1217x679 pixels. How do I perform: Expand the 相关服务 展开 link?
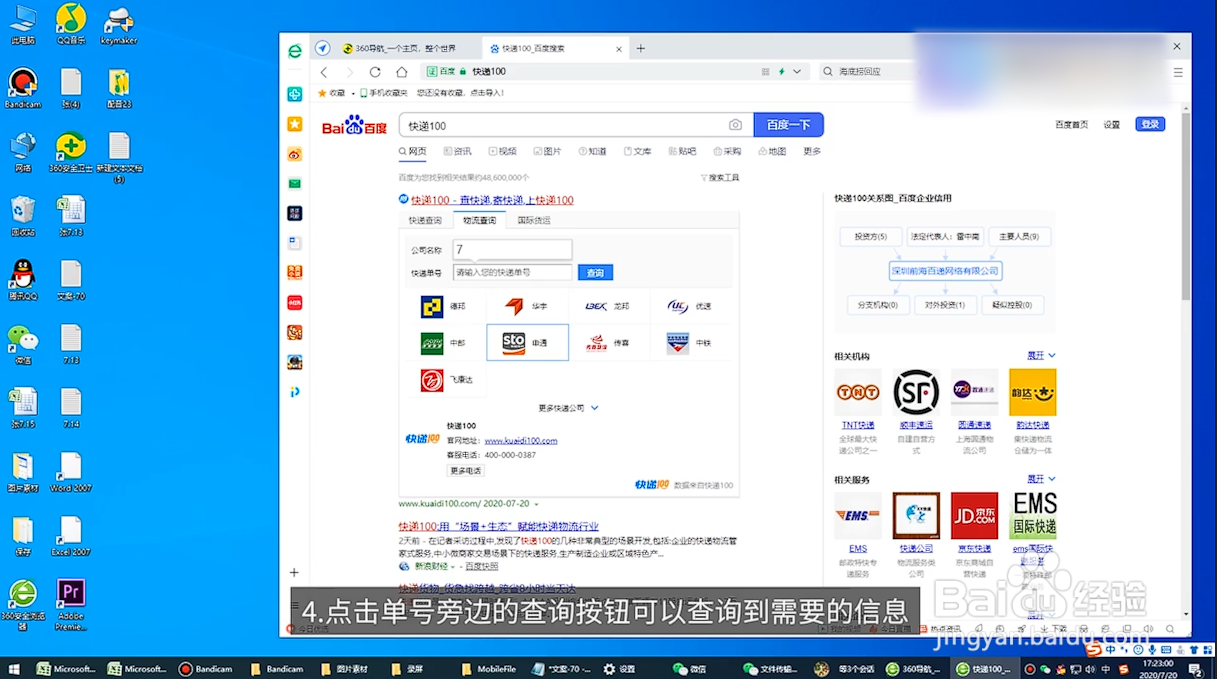click(1041, 479)
